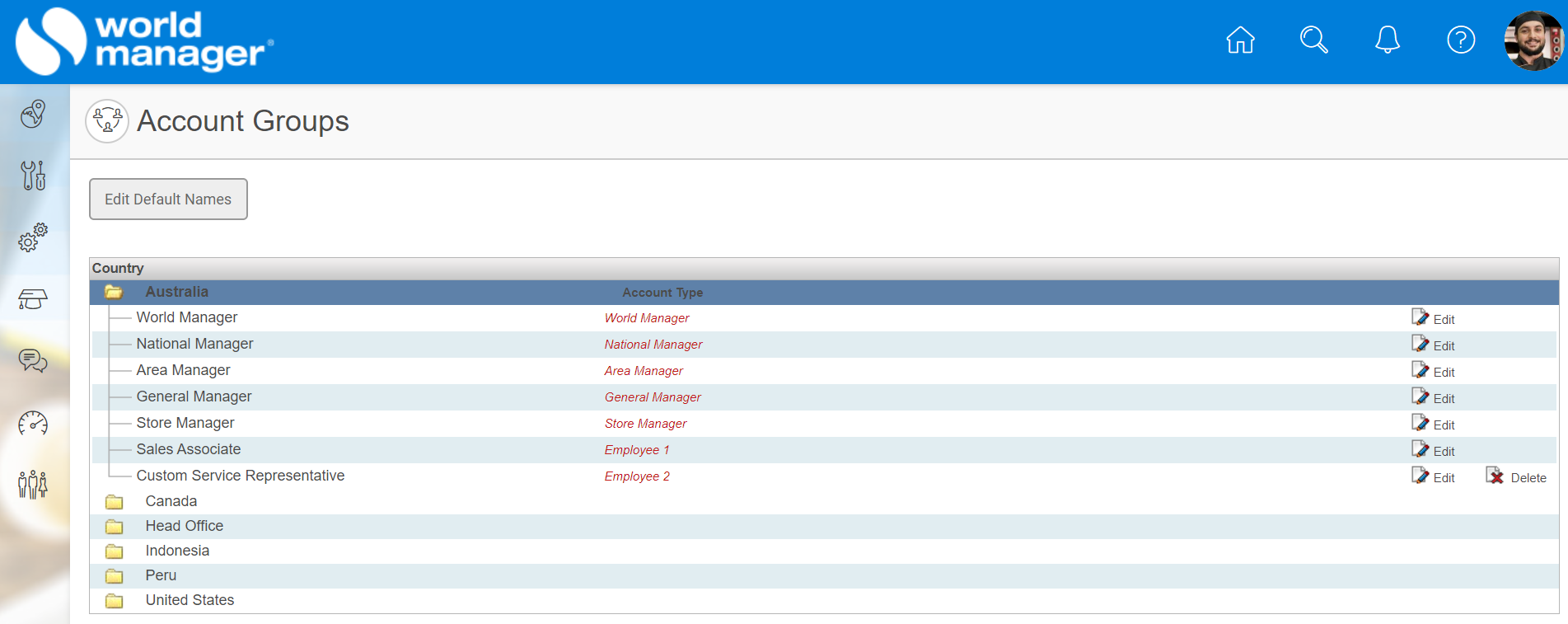Open the chat bubbles sidebar icon

[33, 361]
